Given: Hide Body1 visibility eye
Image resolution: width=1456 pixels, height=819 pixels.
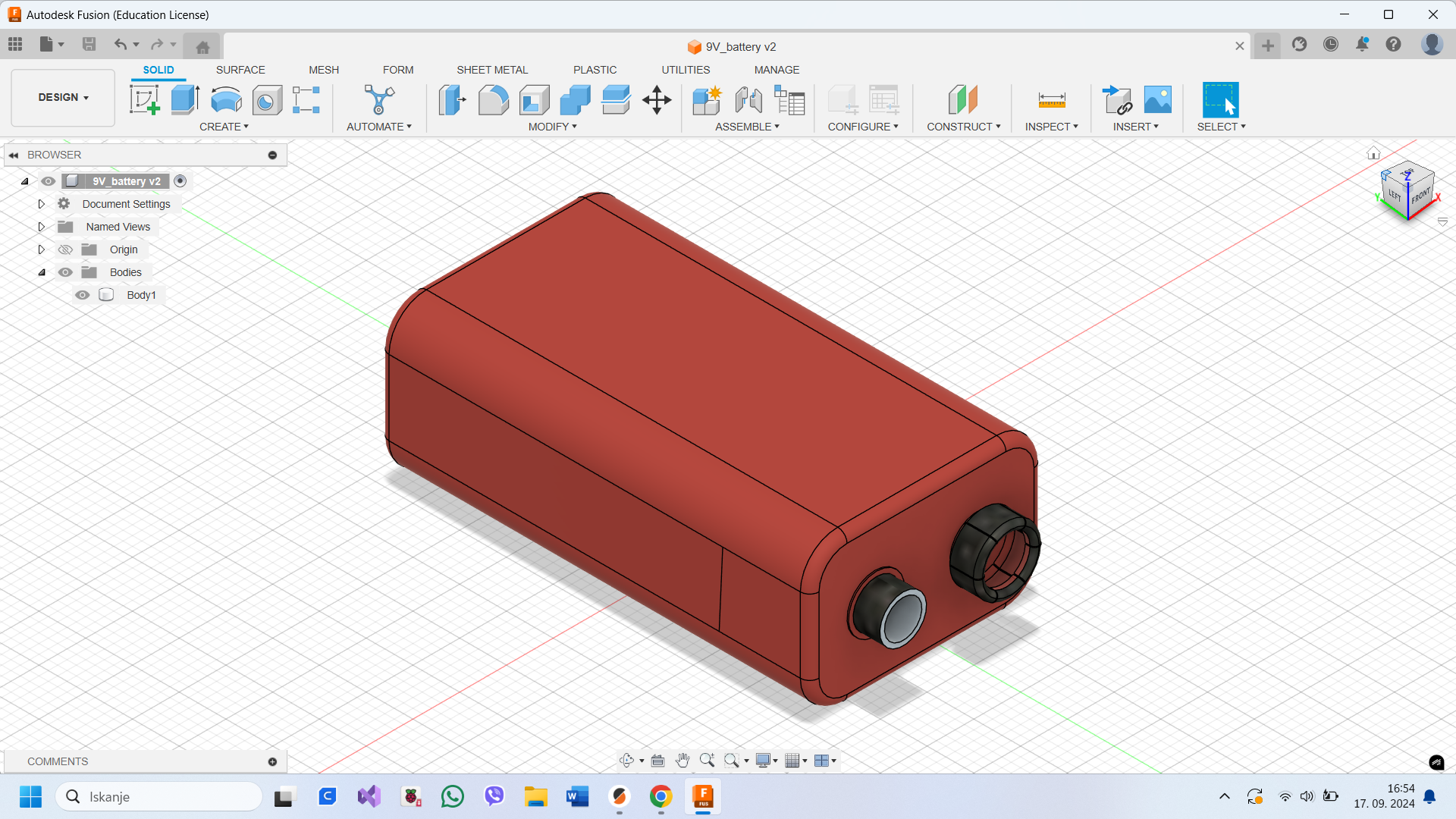Looking at the screenshot, I should (83, 295).
